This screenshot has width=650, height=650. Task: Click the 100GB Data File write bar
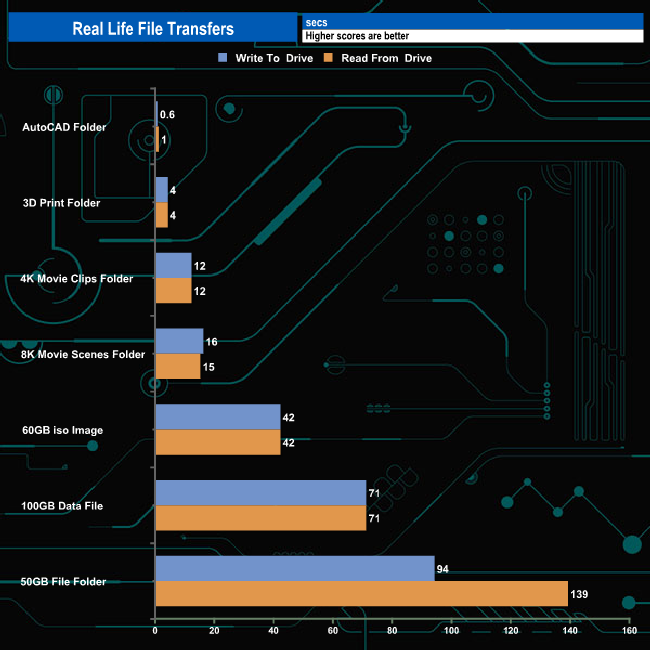[261, 493]
